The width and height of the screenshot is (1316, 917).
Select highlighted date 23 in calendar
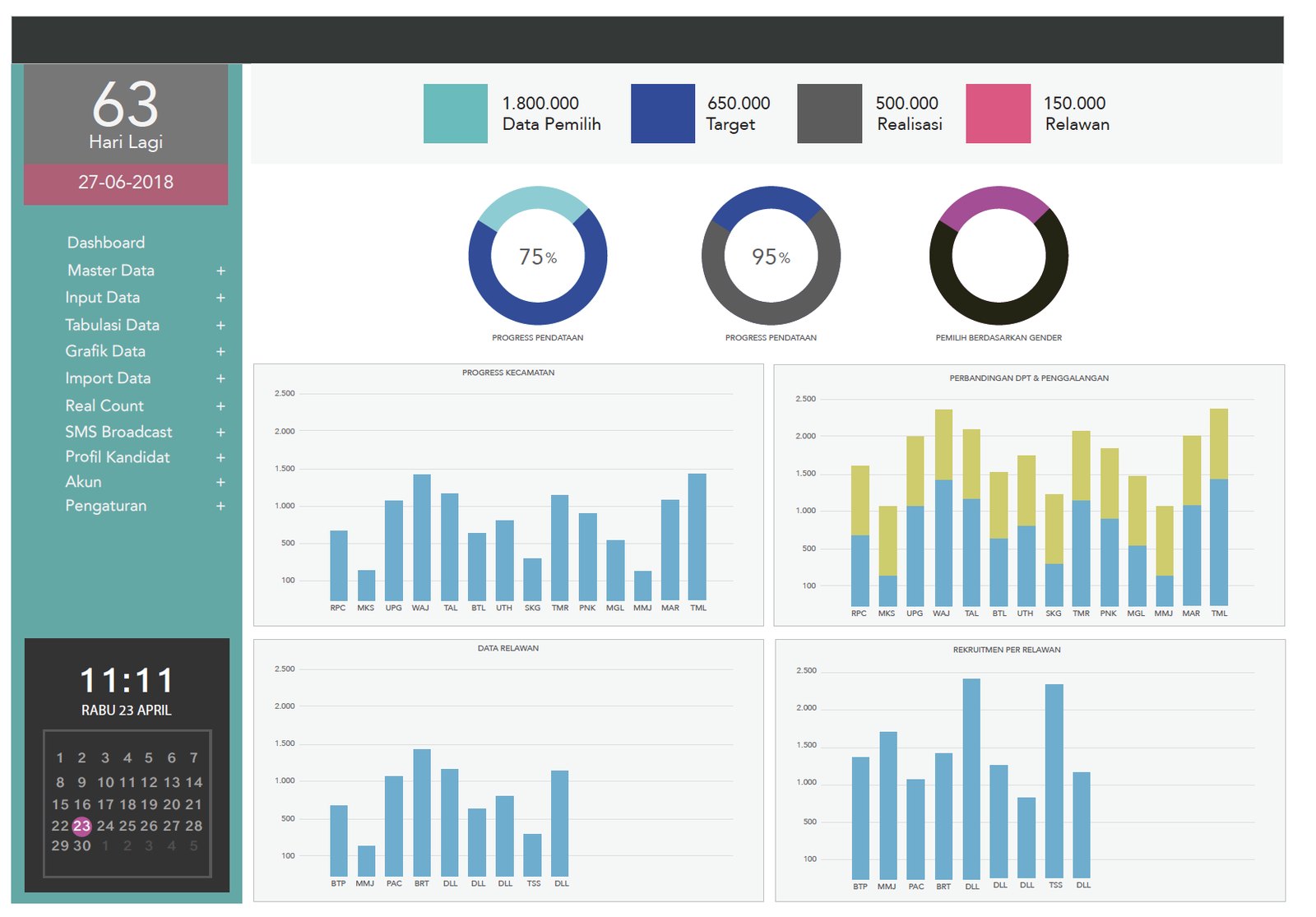point(81,826)
